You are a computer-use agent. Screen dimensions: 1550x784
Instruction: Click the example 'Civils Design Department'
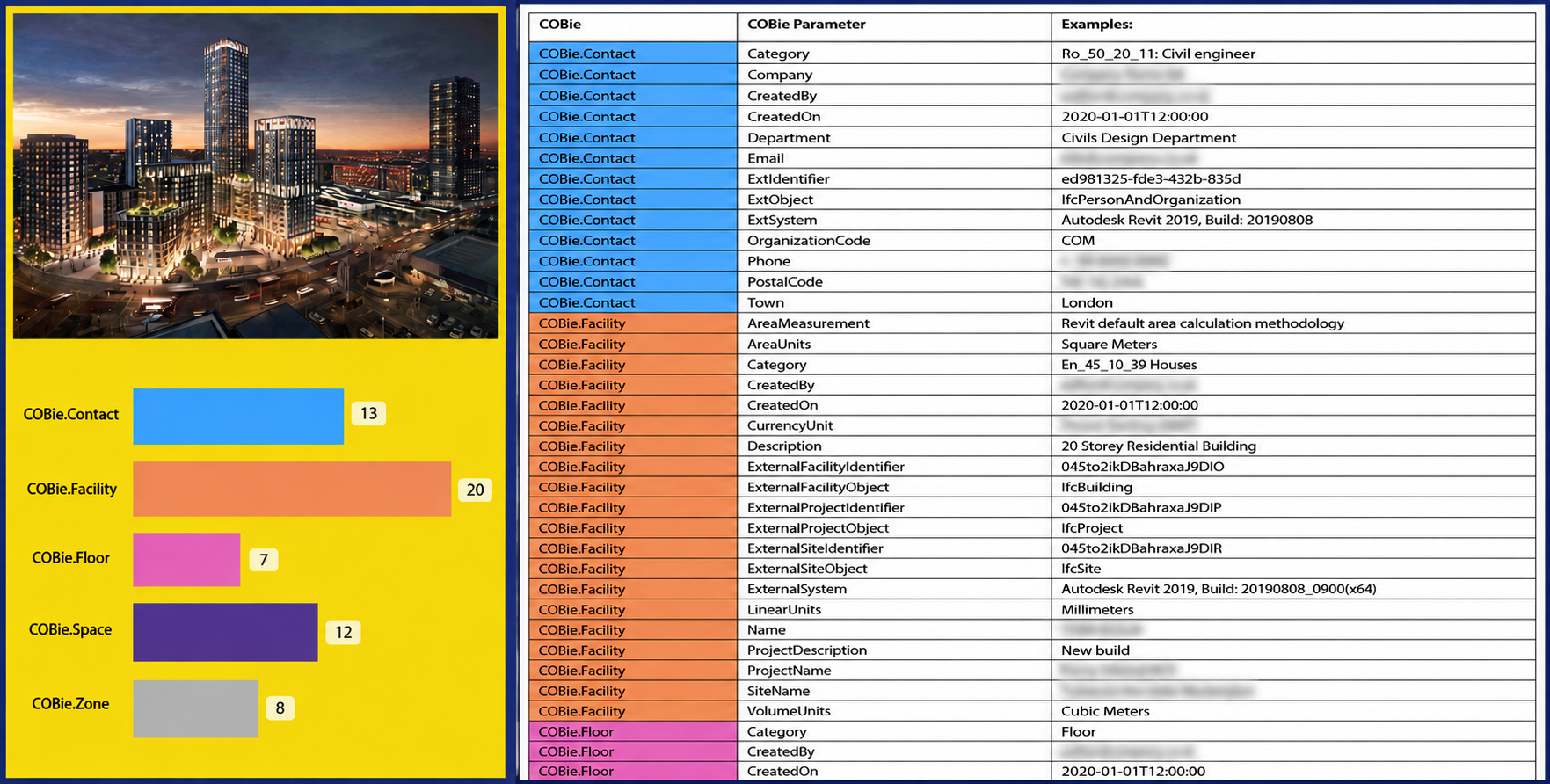click(1148, 137)
